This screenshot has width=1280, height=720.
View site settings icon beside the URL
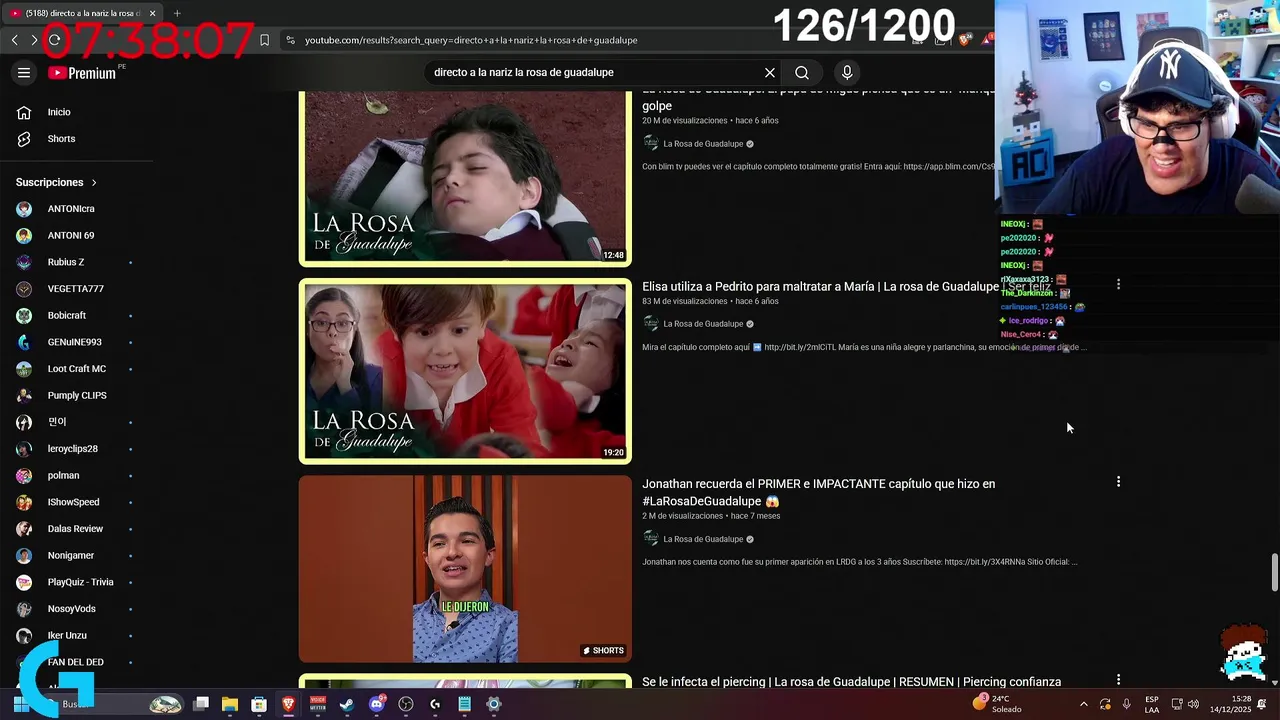click(290, 40)
